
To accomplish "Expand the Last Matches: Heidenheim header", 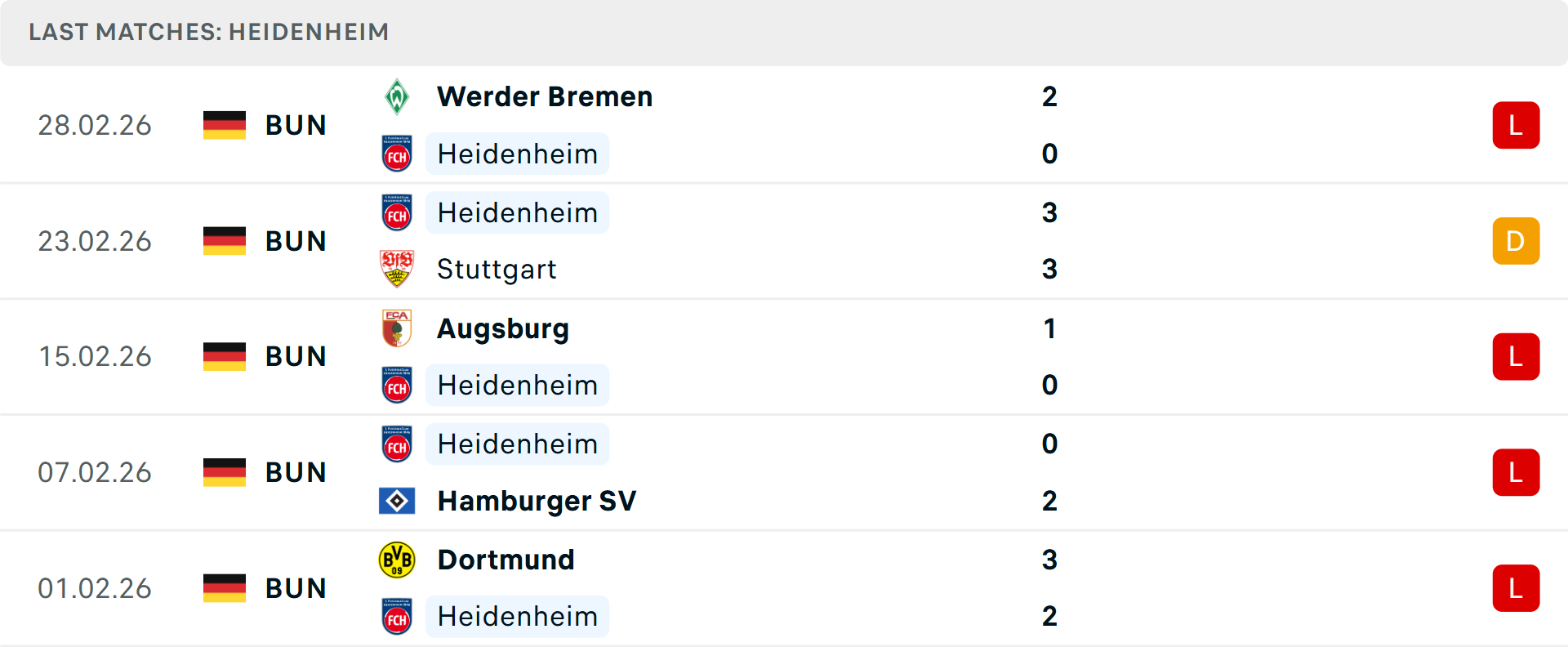I will [x=208, y=32].
